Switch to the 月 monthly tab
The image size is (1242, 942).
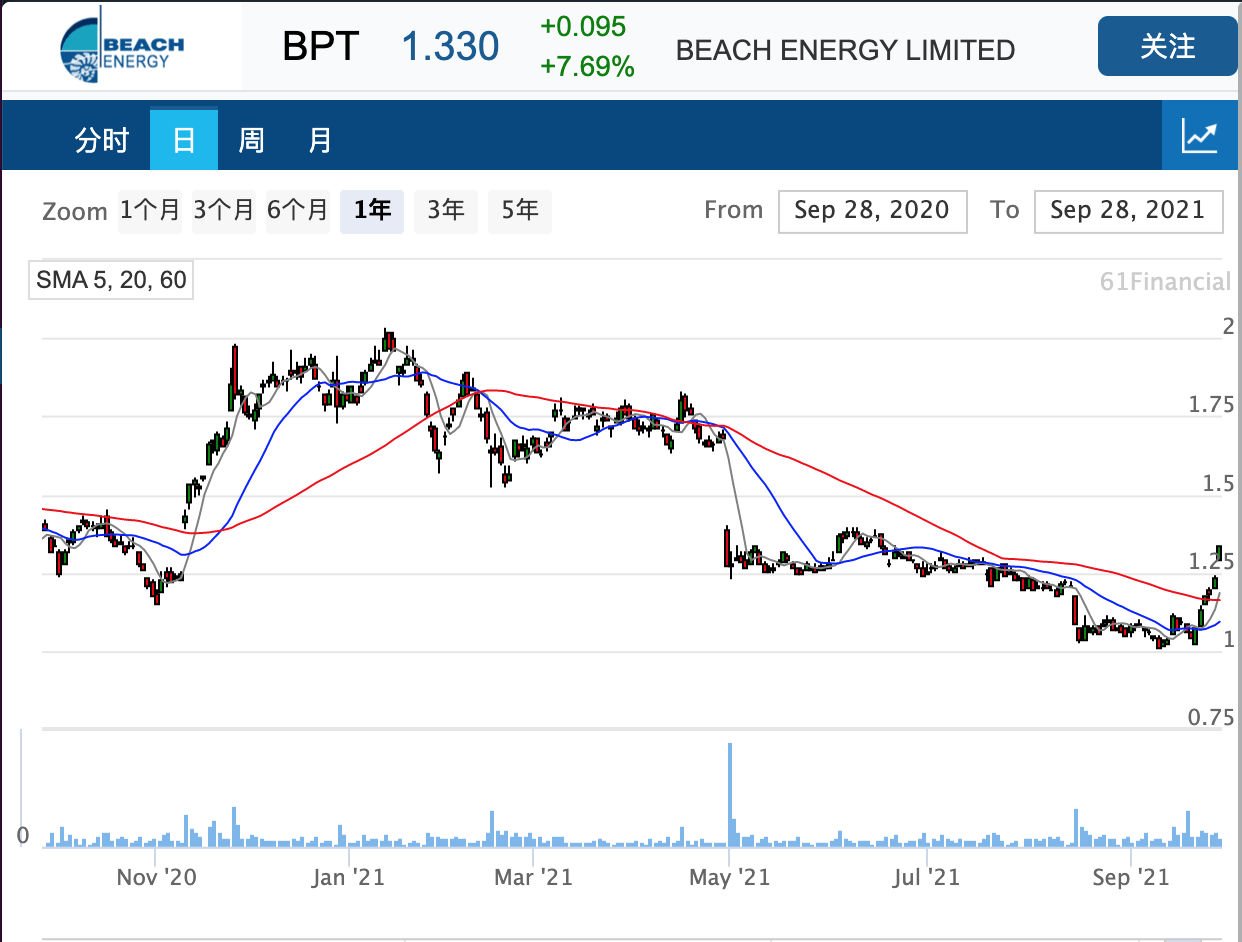tap(319, 140)
